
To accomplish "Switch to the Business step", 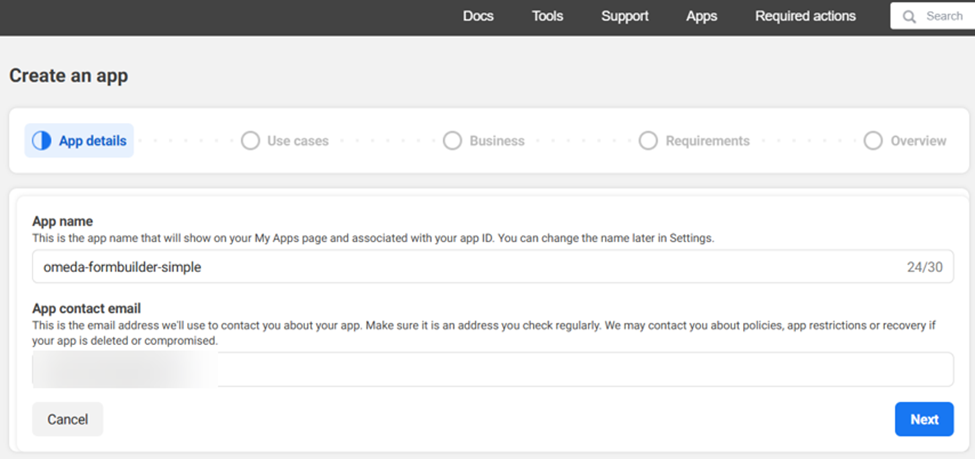I will click(497, 141).
